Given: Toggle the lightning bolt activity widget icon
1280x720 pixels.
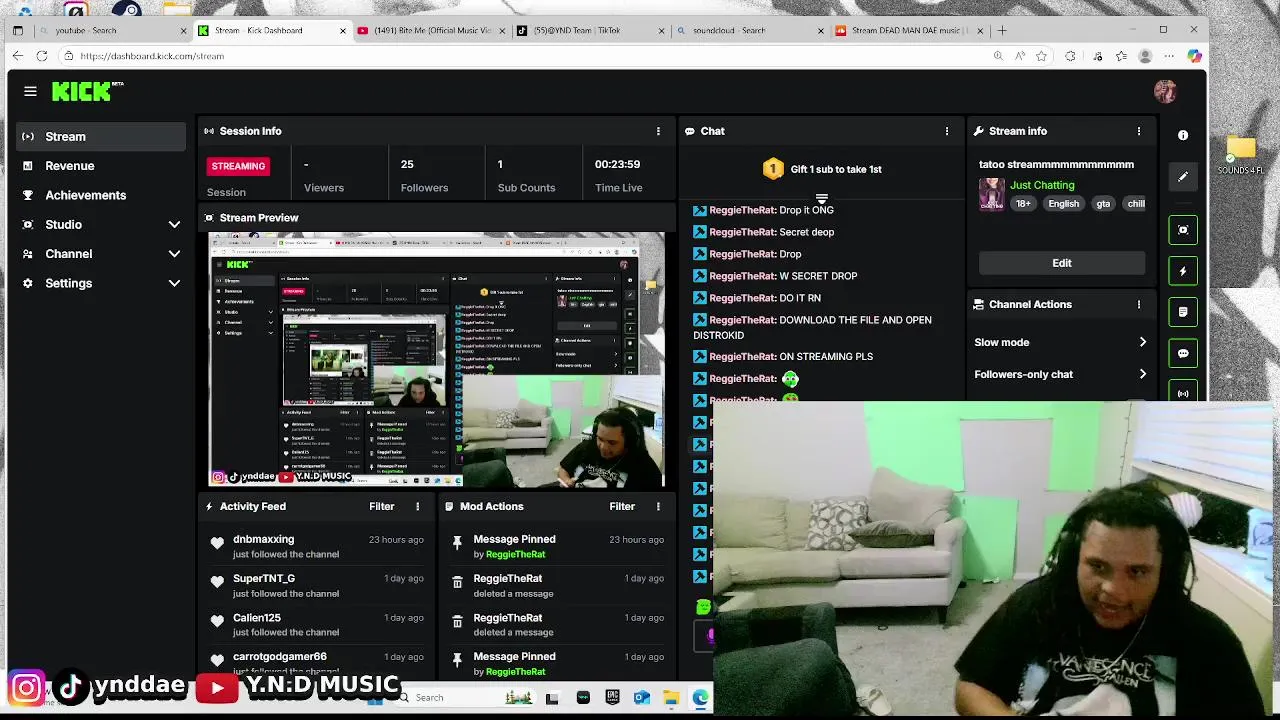Looking at the screenshot, I should 1183,271.
